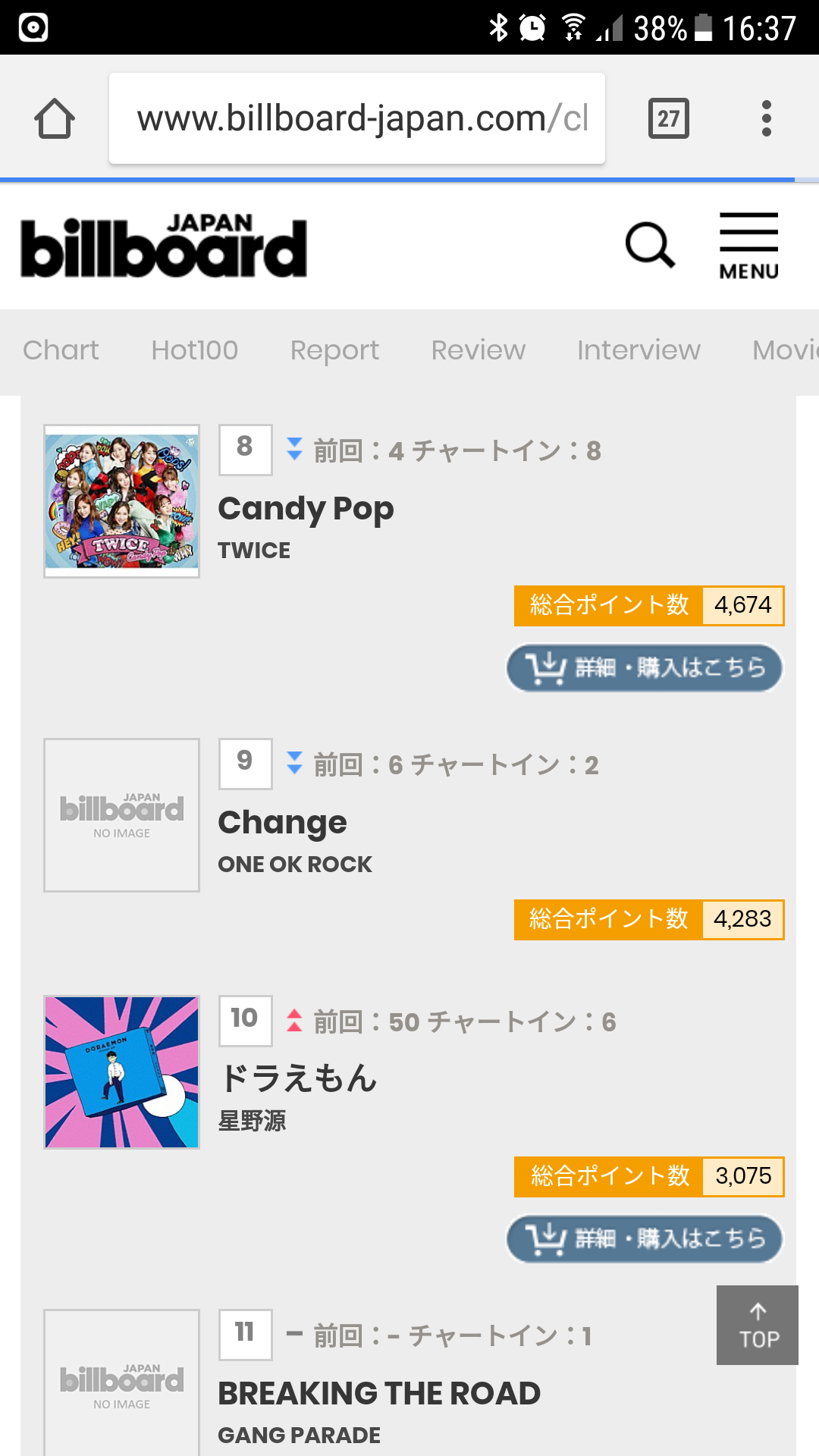
Task: Open the BREAKING THE ROAD title link
Action: coord(379,1394)
